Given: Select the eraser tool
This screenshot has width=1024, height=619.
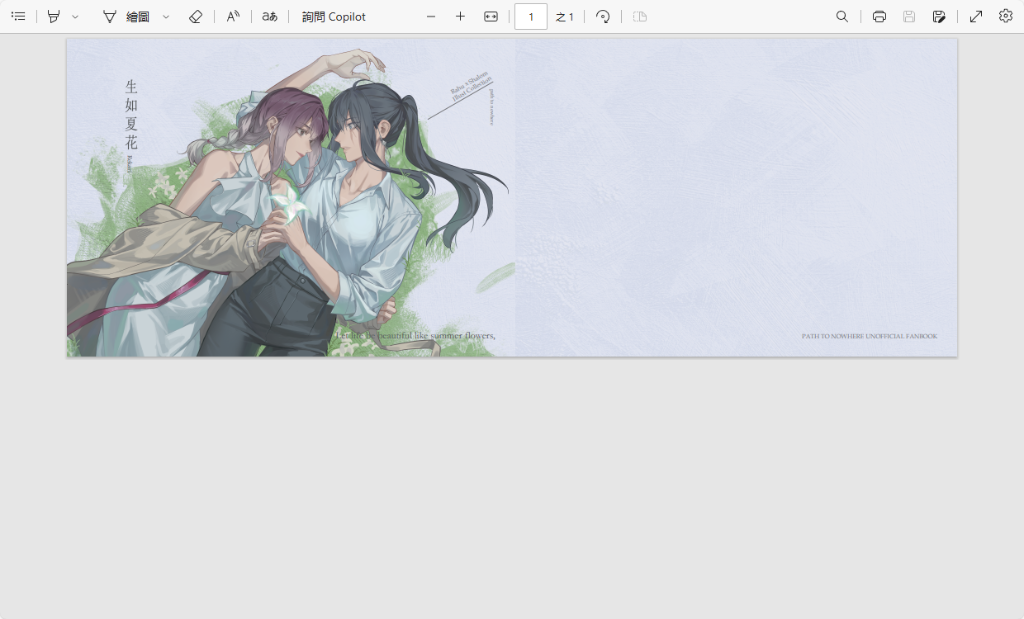Looking at the screenshot, I should [195, 16].
